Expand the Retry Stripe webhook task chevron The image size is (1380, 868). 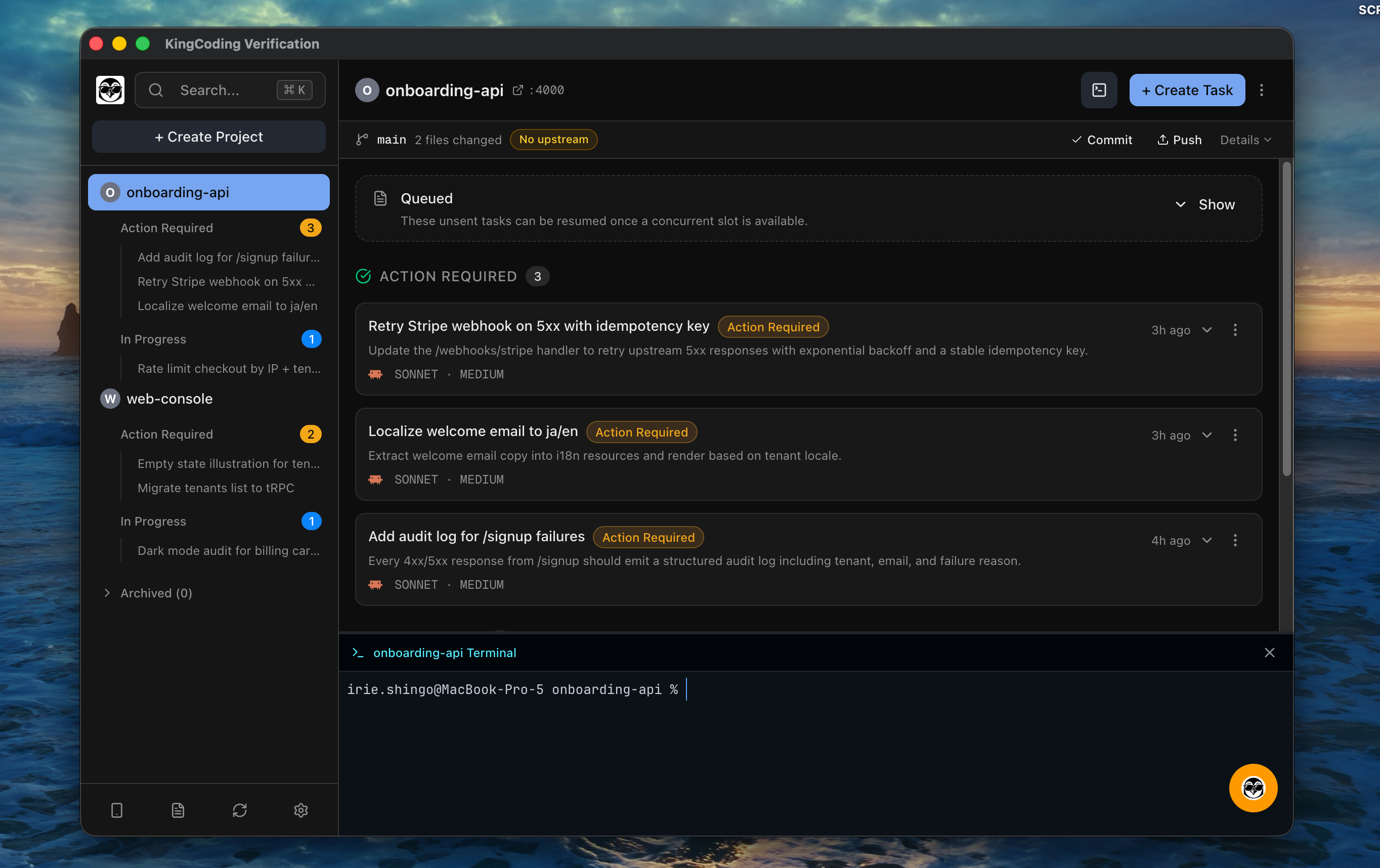click(x=1207, y=330)
